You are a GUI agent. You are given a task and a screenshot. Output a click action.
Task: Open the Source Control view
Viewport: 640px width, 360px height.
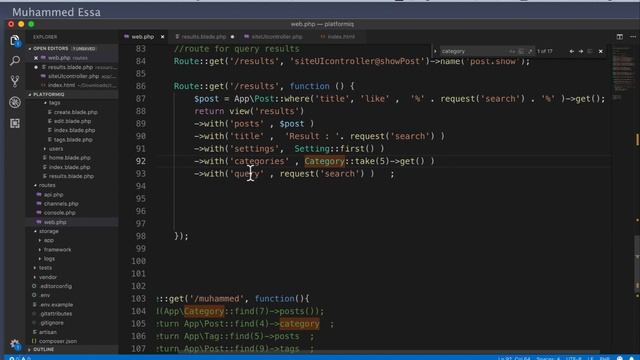click(15, 81)
